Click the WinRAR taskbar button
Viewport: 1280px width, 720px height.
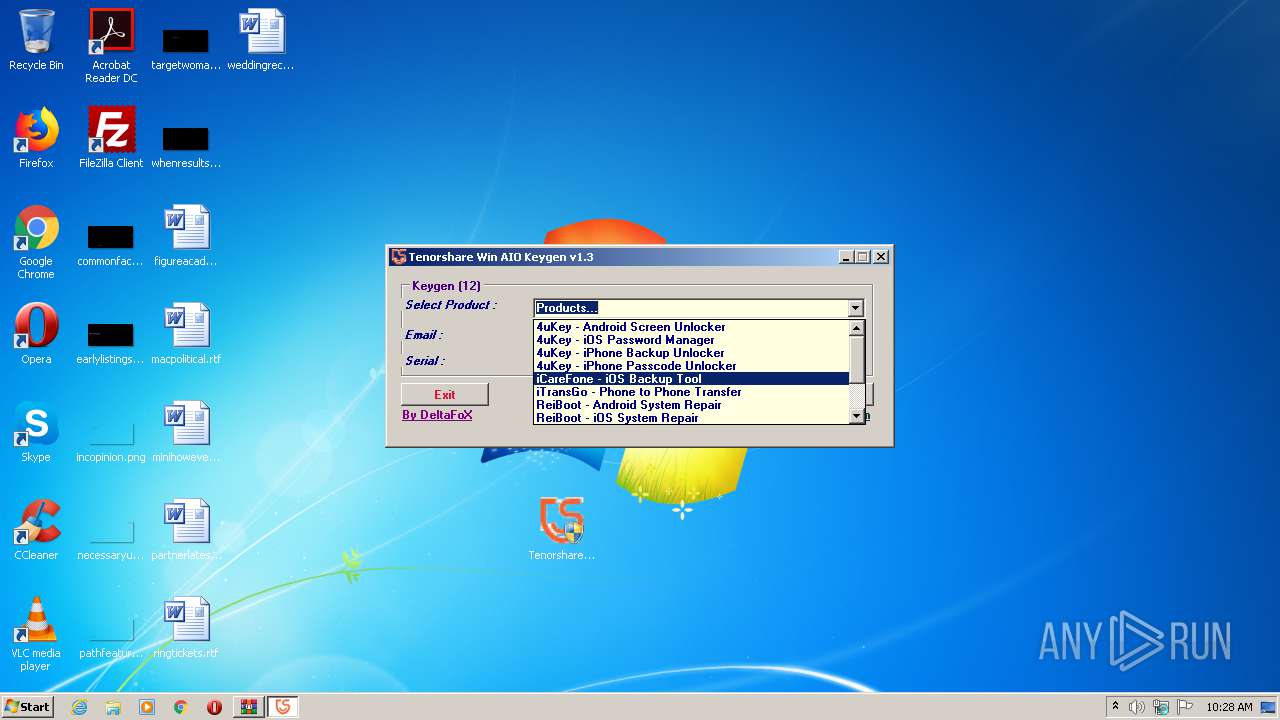pos(248,707)
